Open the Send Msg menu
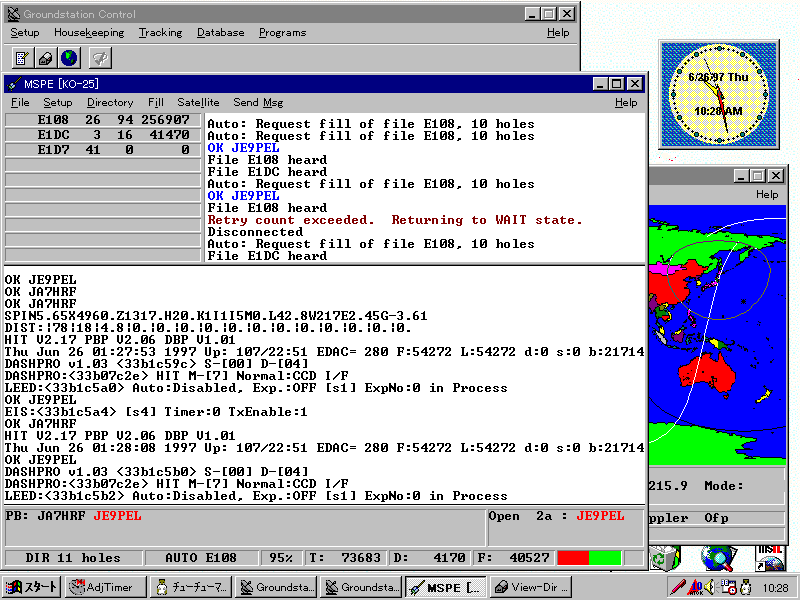This screenshot has width=800, height=600. 258,102
